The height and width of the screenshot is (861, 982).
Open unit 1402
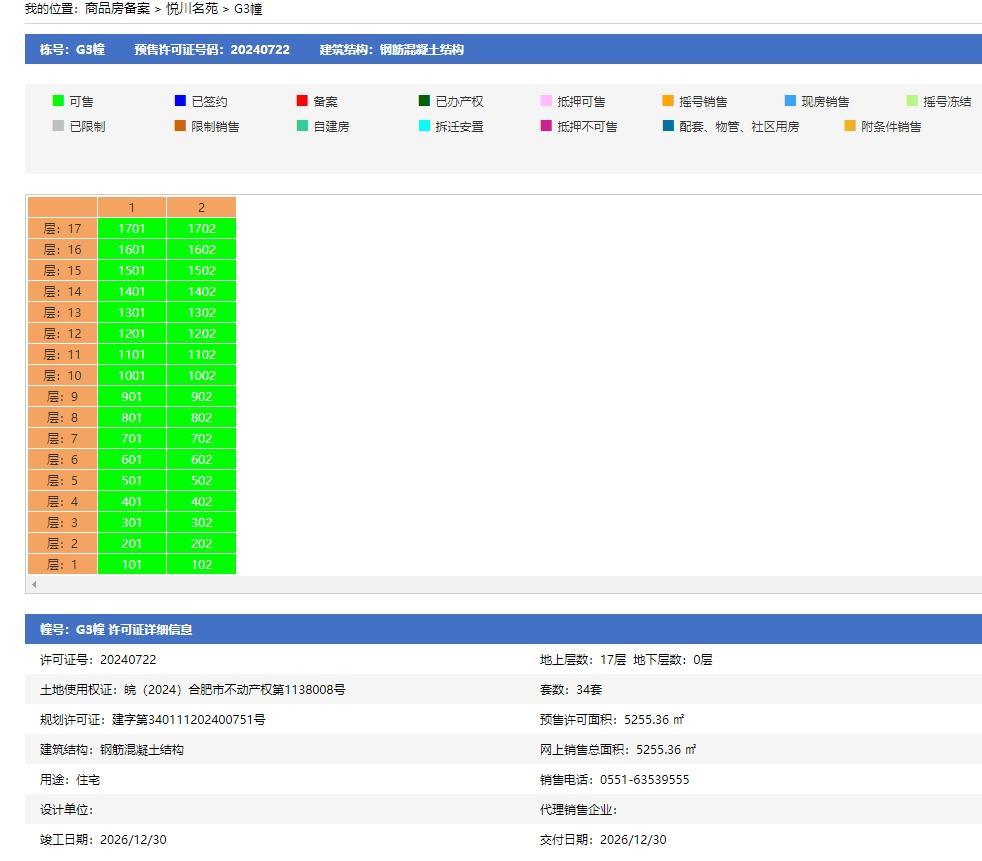(x=202, y=291)
